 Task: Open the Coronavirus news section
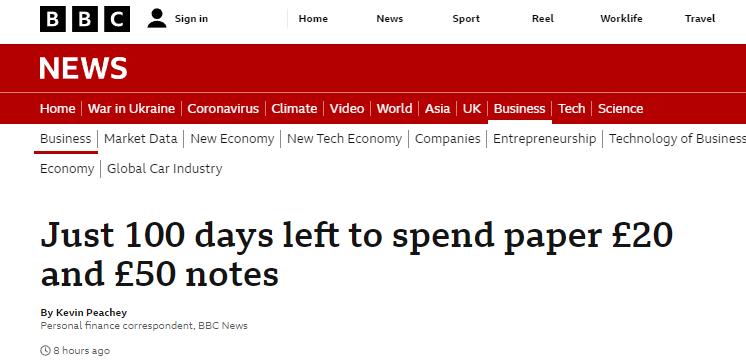pyautogui.click(x=223, y=108)
